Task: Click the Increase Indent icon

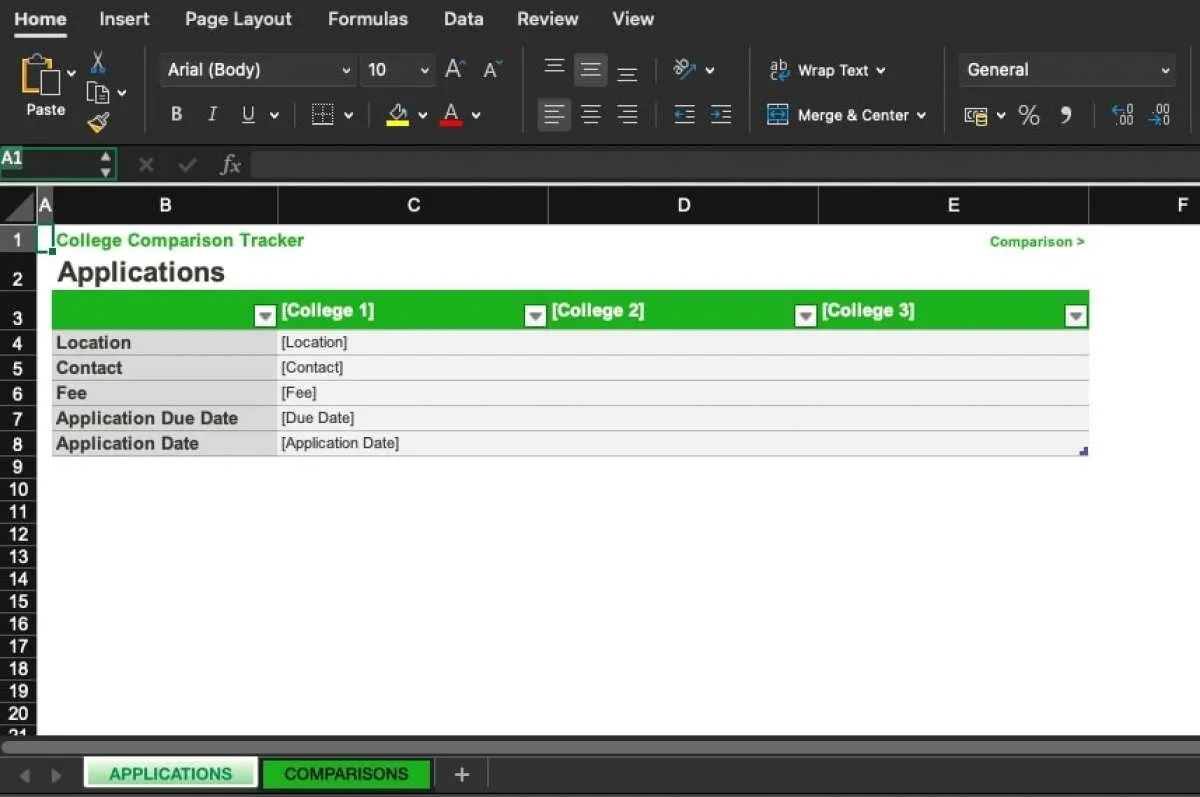Action: [x=721, y=115]
